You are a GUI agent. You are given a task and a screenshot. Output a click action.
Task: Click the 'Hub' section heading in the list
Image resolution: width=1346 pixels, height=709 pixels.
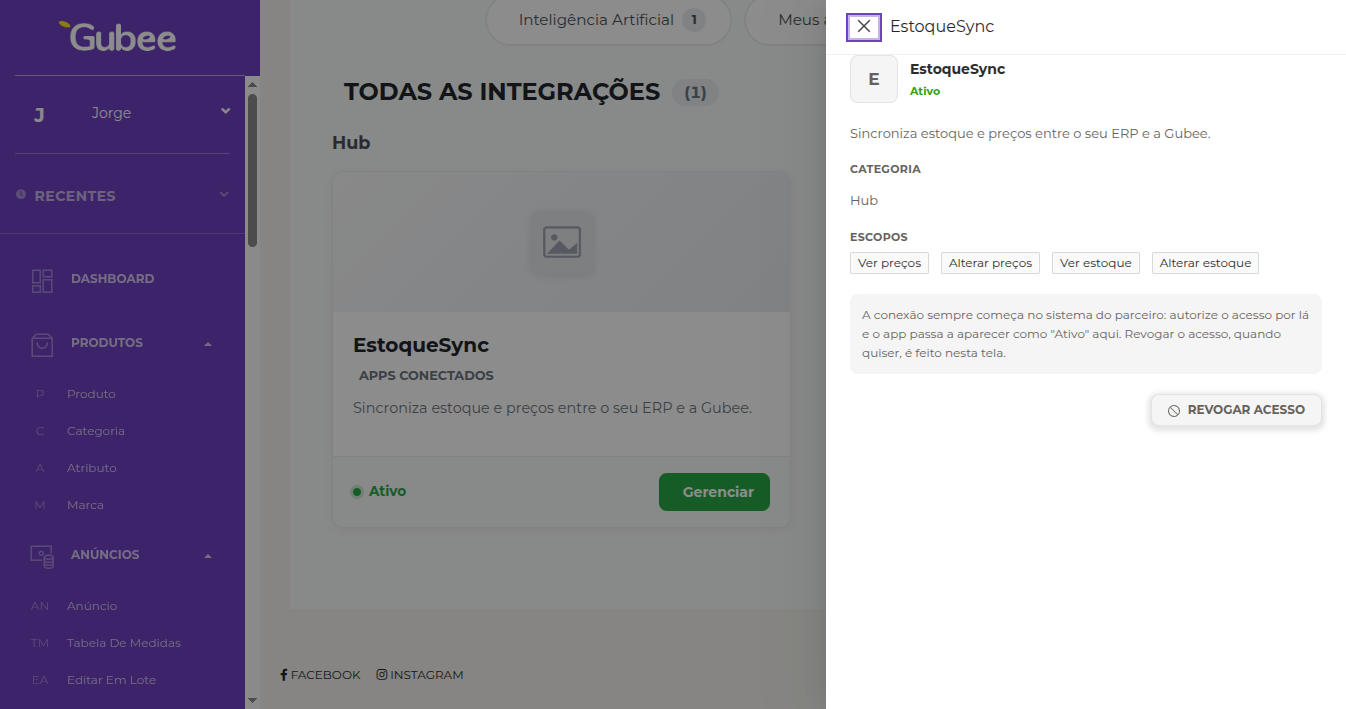351,143
